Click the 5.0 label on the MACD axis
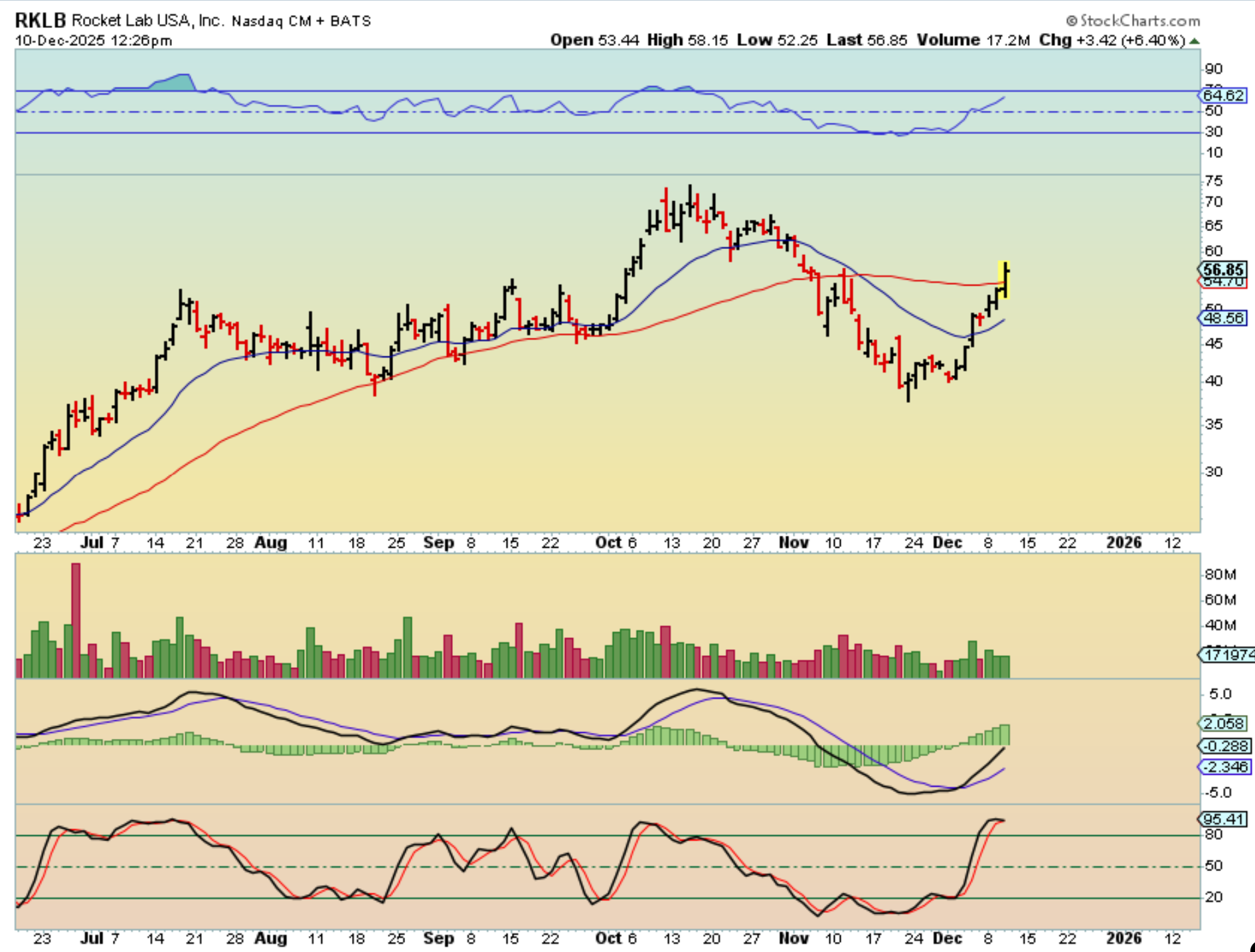 click(1220, 694)
